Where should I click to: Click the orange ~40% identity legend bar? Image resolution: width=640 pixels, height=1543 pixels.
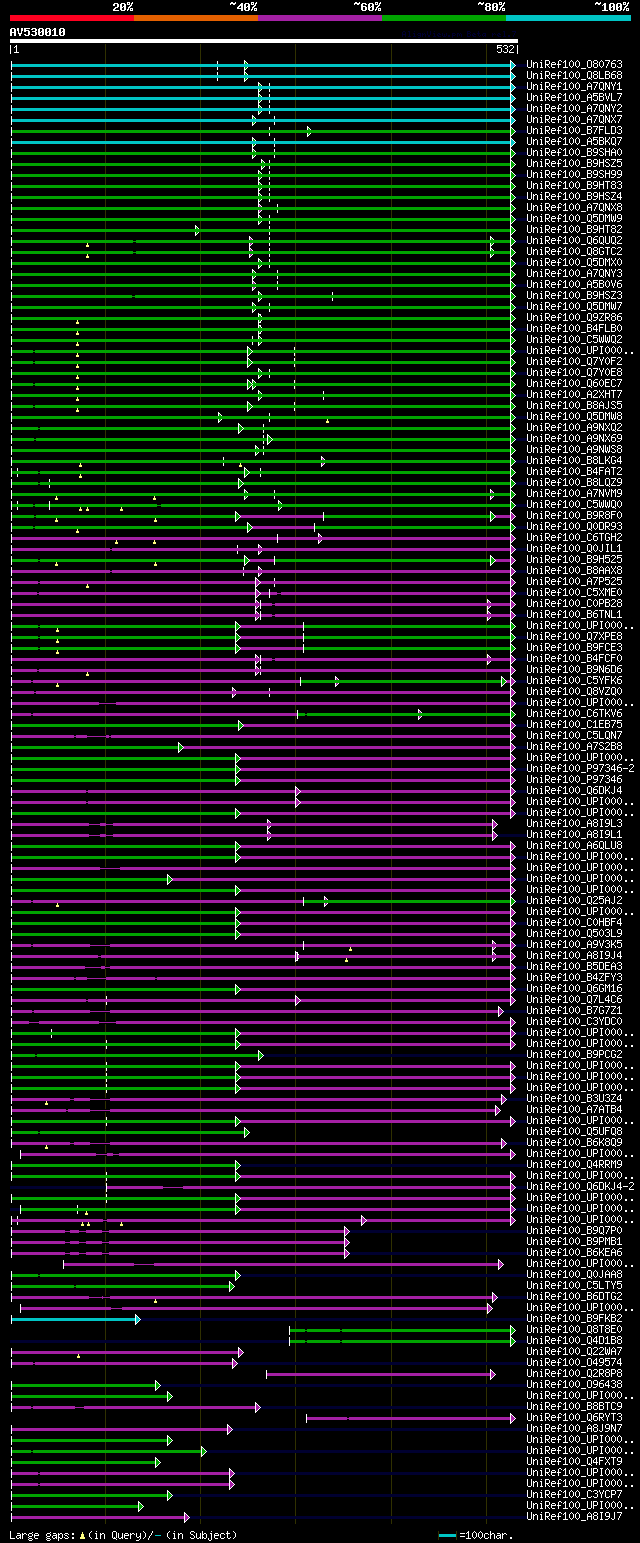(196, 18)
